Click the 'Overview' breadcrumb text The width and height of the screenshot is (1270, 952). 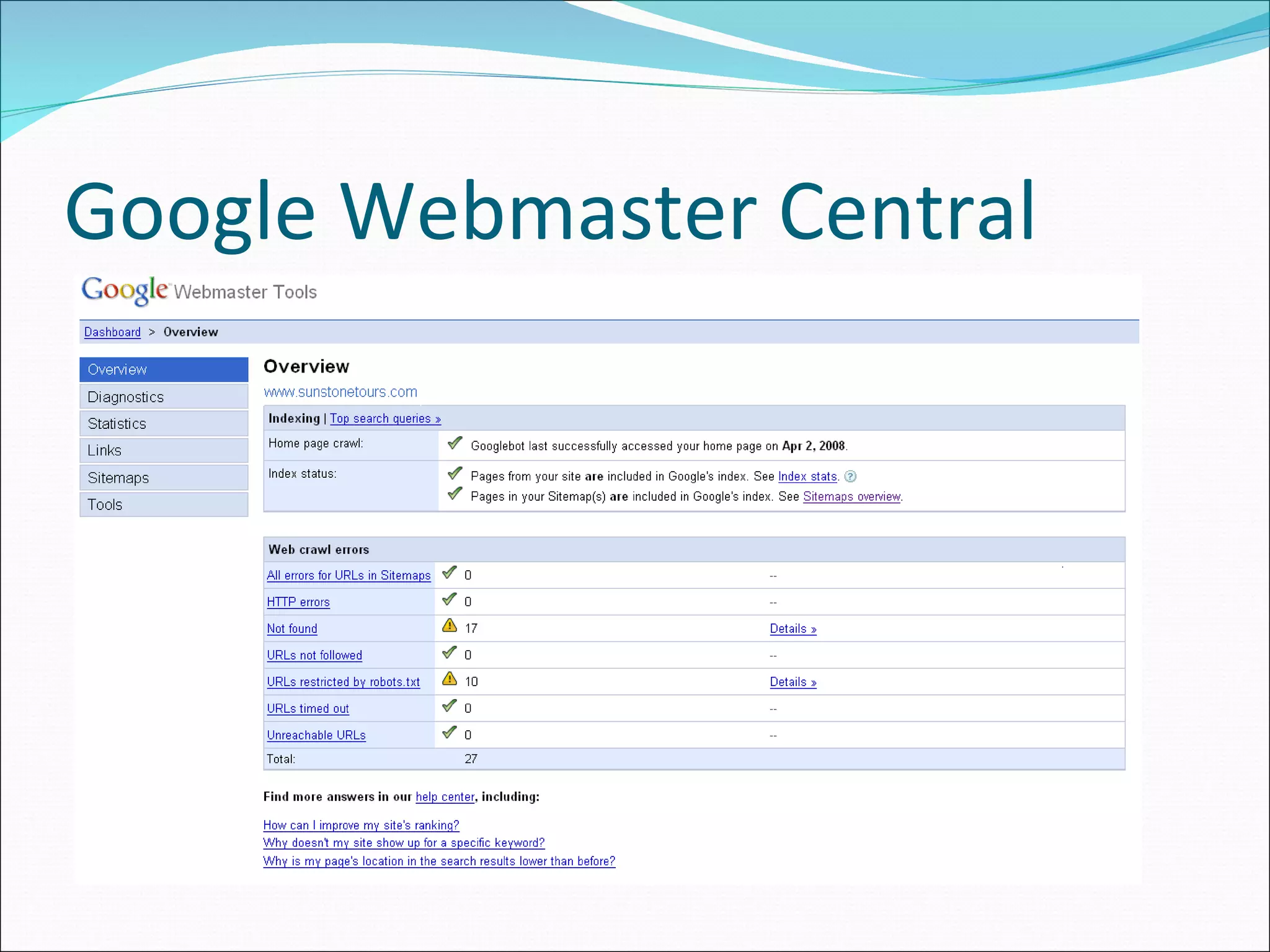[x=191, y=332]
